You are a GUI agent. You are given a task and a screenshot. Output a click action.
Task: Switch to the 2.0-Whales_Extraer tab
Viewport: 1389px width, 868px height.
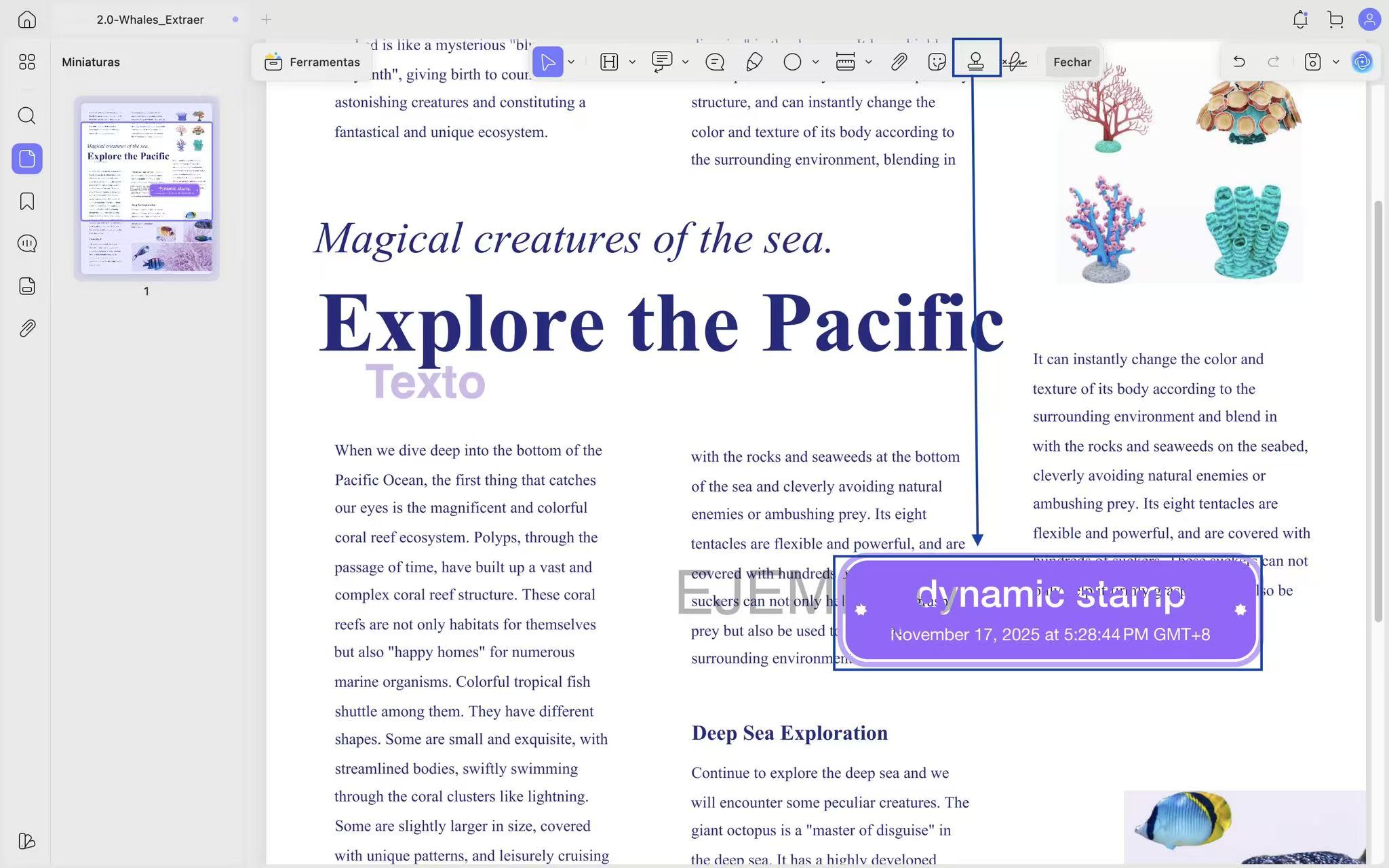(x=150, y=20)
